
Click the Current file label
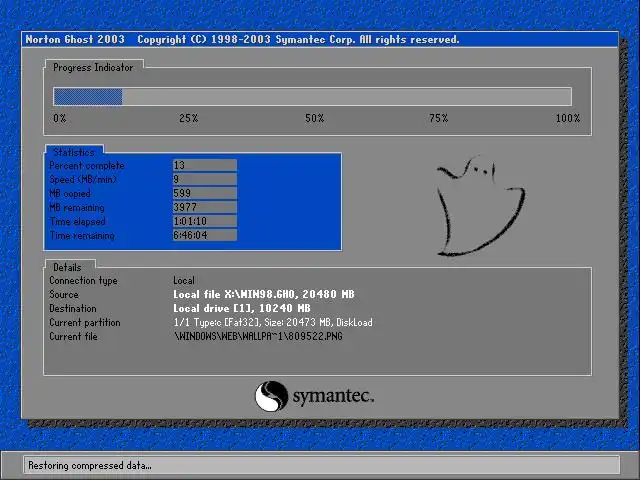73,336
